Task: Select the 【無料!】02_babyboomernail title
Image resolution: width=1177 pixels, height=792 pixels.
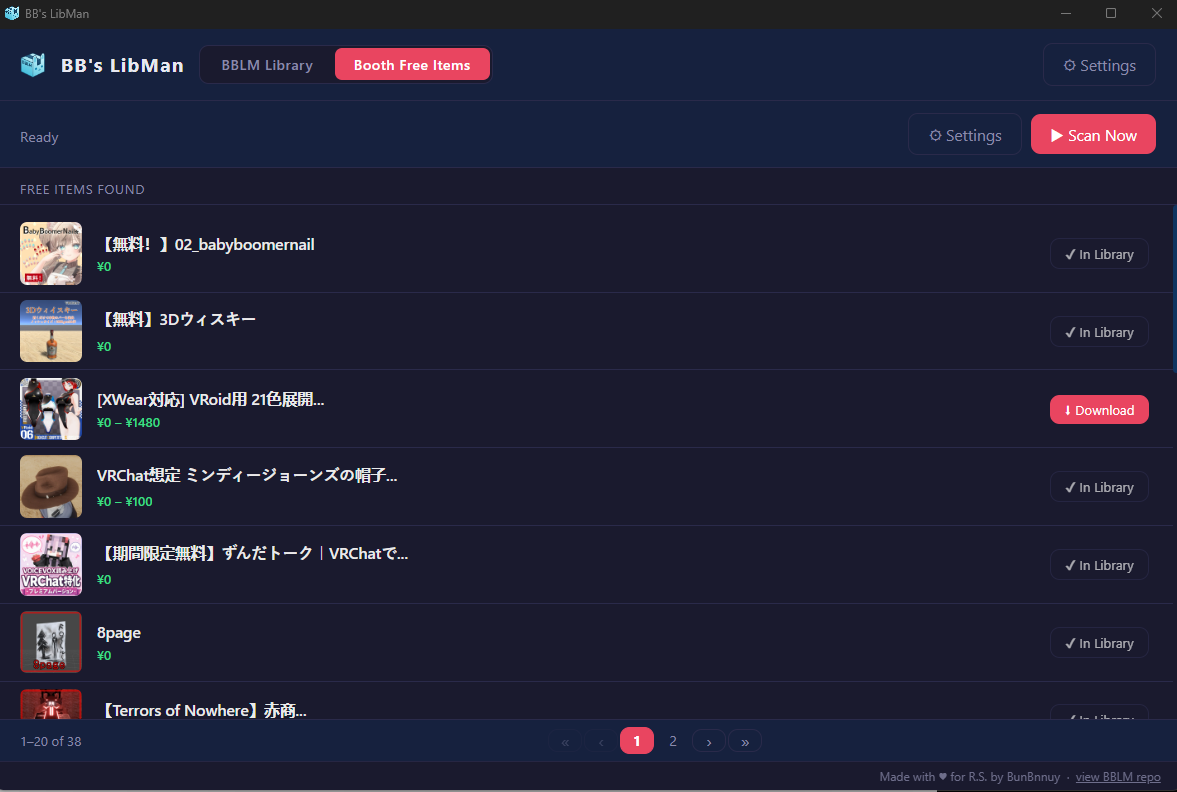Action: (207, 245)
